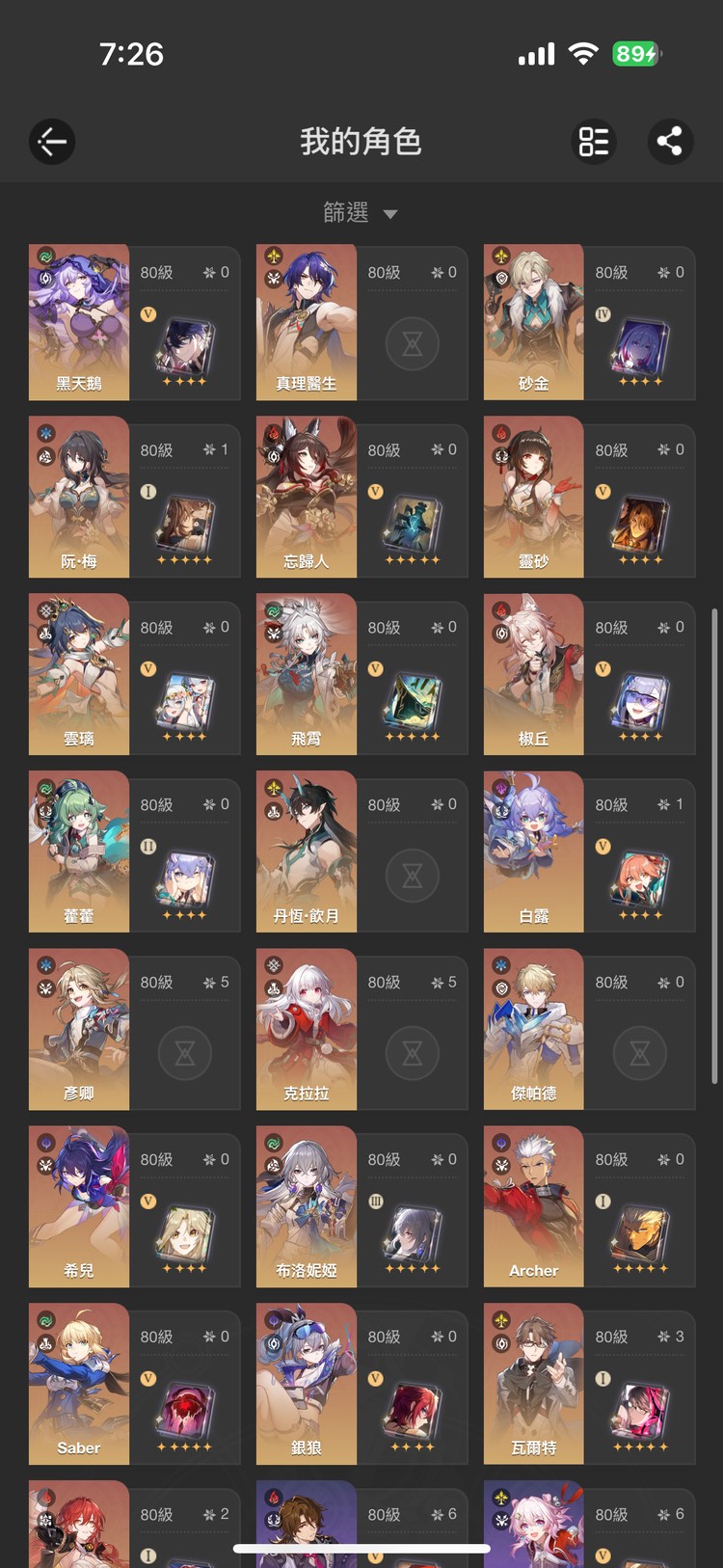Expand the 篩選 filter dropdown
Viewport: 723px width, 1568px height.
tap(361, 212)
